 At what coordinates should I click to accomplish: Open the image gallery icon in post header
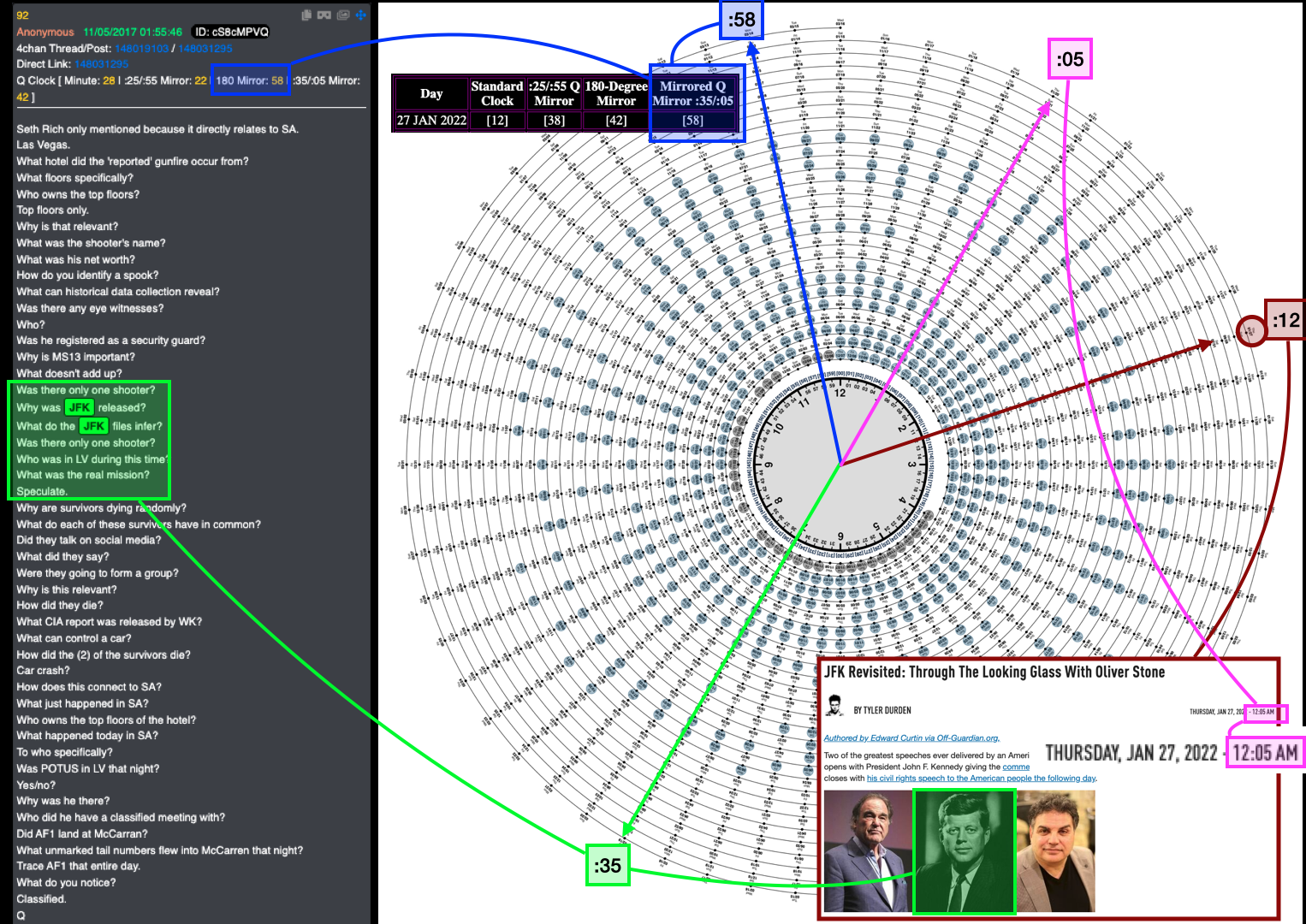click(343, 15)
